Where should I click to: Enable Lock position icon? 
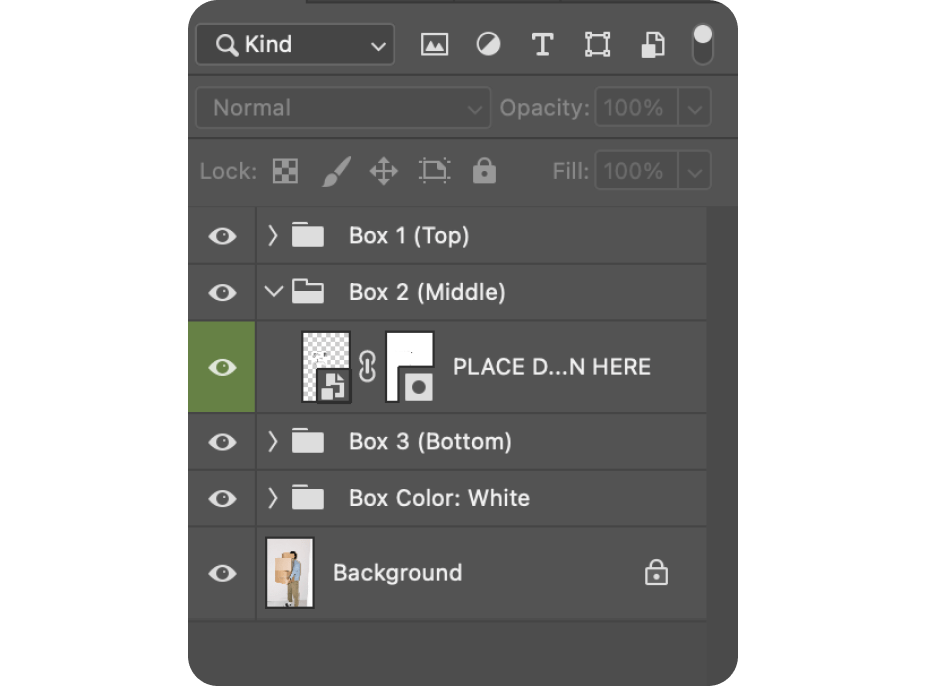[x=385, y=170]
